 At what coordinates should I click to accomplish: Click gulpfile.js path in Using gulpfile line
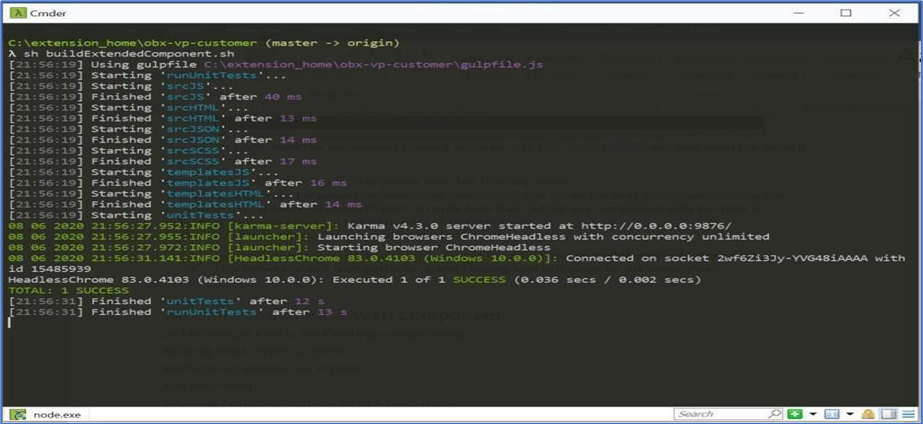tap(374, 64)
